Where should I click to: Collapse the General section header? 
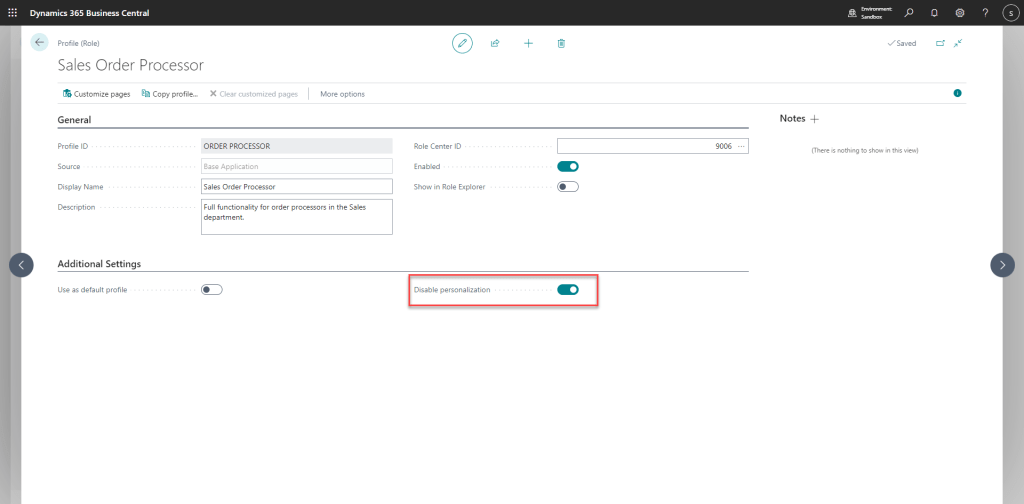75,120
